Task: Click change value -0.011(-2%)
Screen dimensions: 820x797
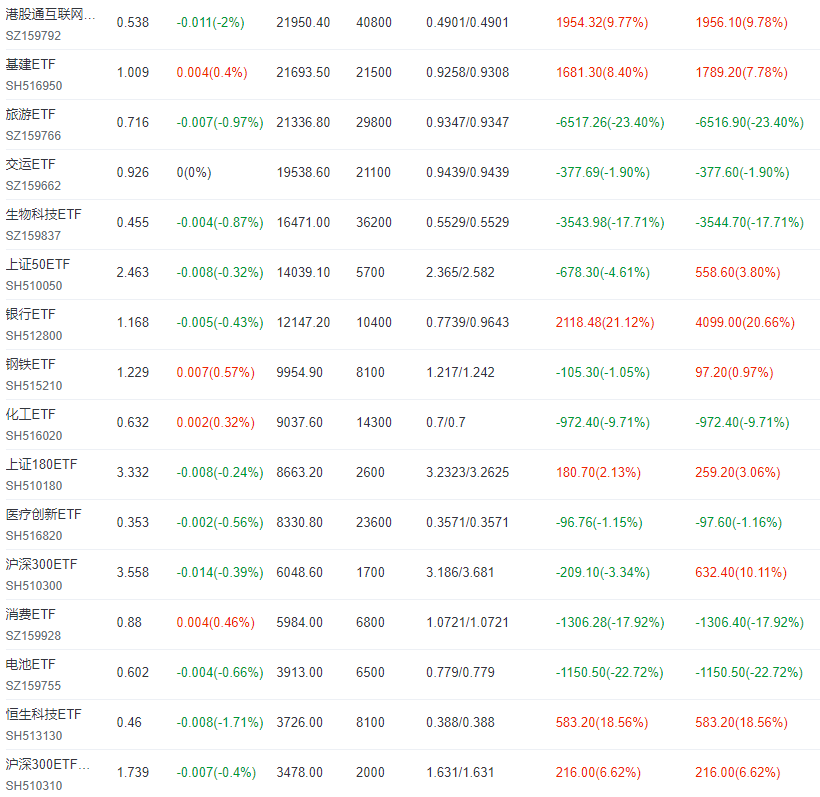Action: 211,22
